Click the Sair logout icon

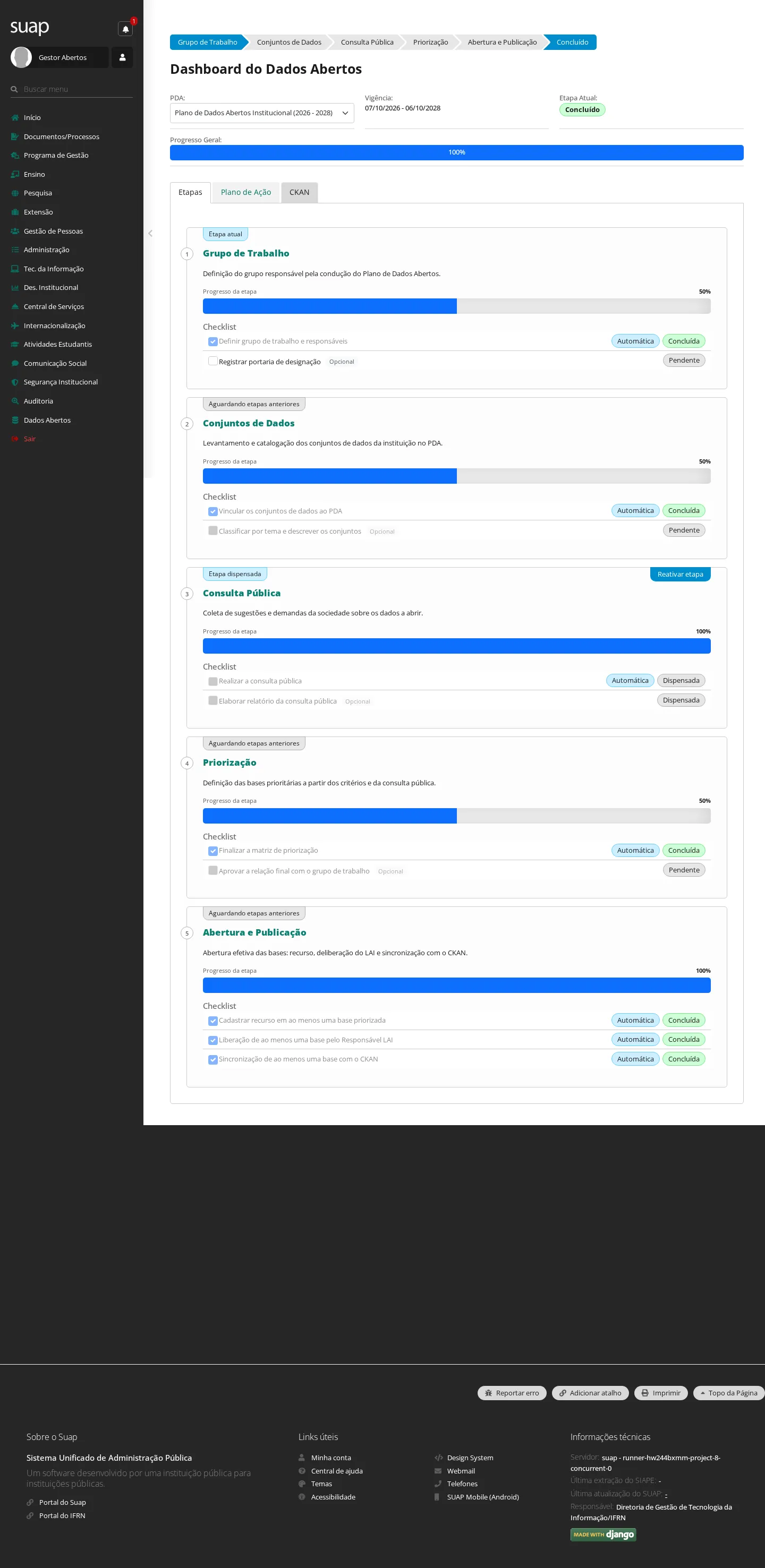tap(15, 439)
